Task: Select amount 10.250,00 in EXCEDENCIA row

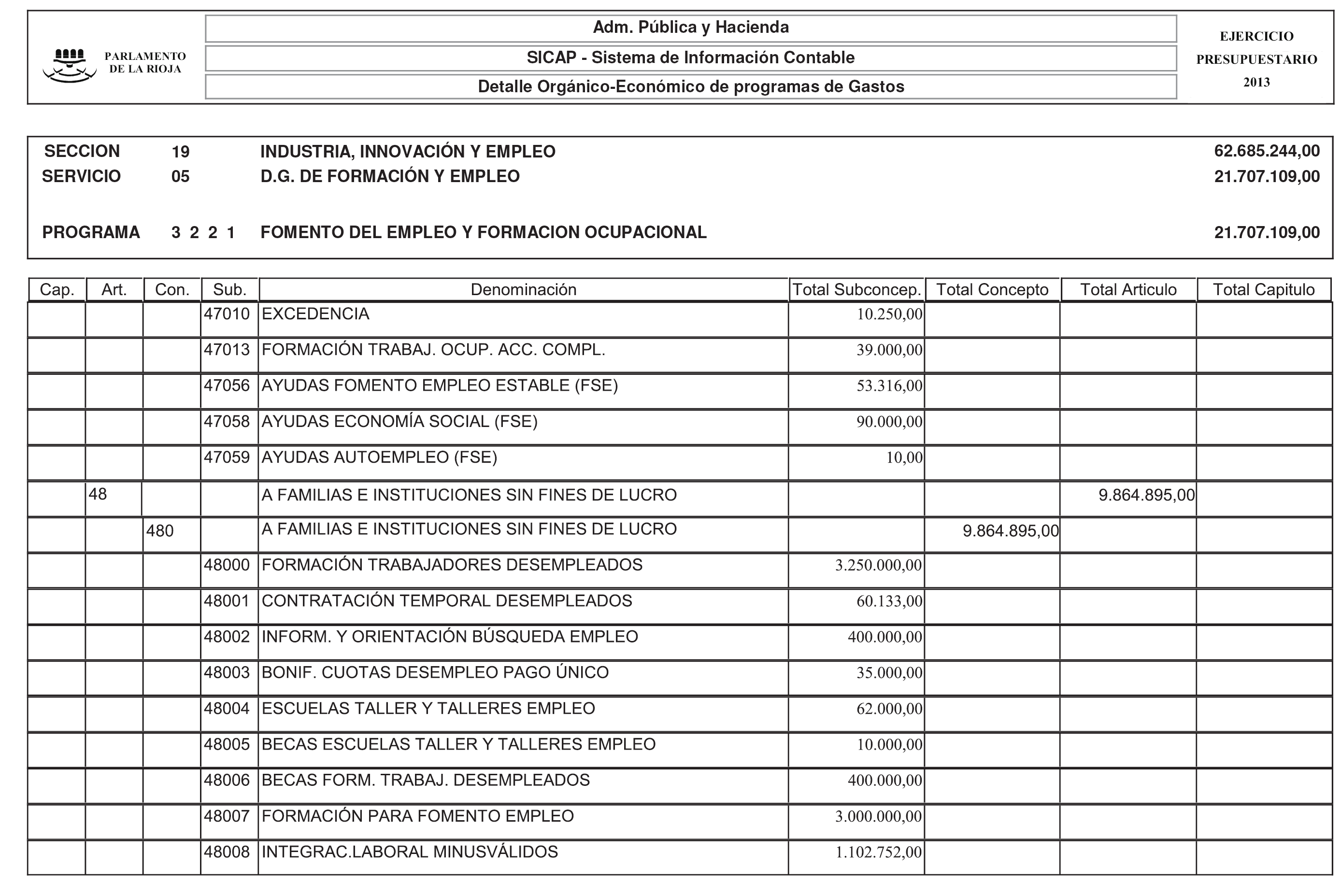Action: pyautogui.click(x=889, y=314)
